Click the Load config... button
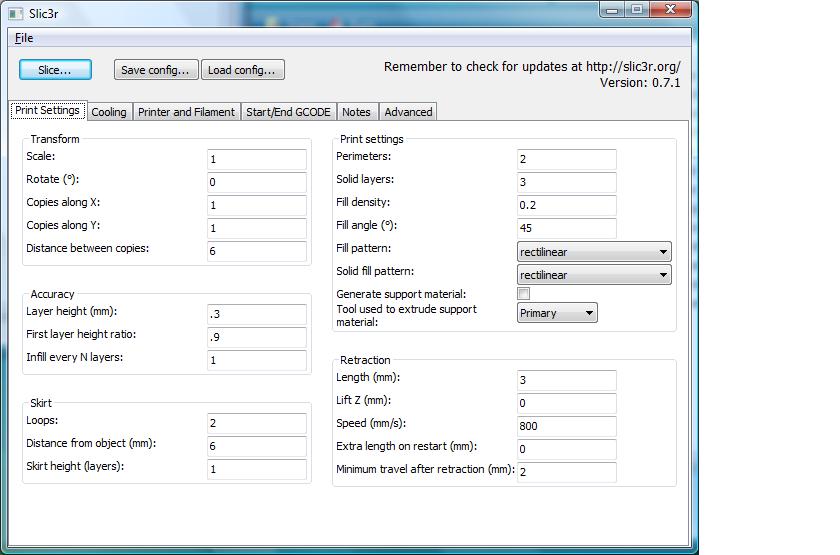The height and width of the screenshot is (555, 840). pyautogui.click(x=243, y=70)
